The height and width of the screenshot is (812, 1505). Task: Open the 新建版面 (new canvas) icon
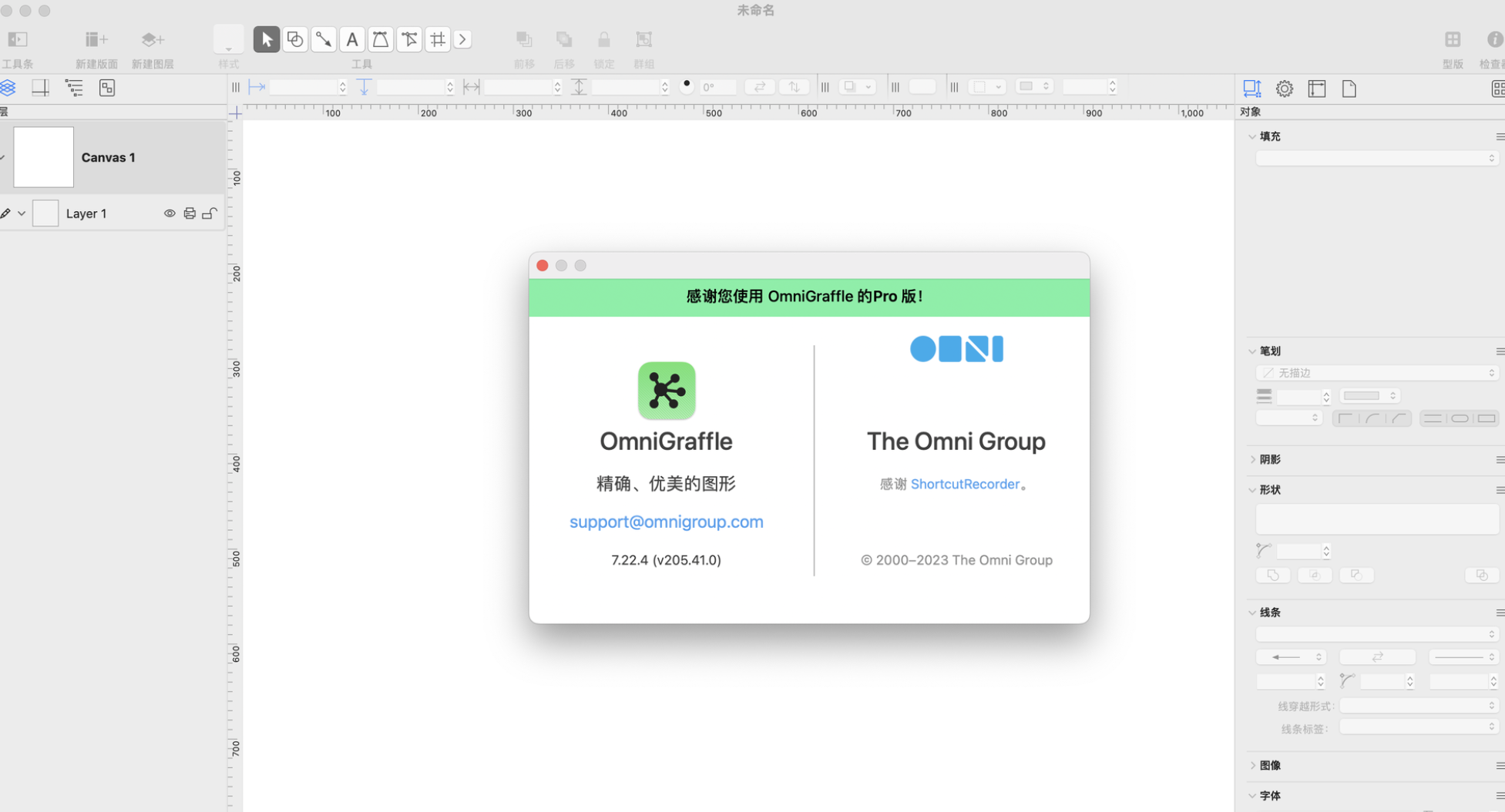pyautogui.click(x=96, y=39)
